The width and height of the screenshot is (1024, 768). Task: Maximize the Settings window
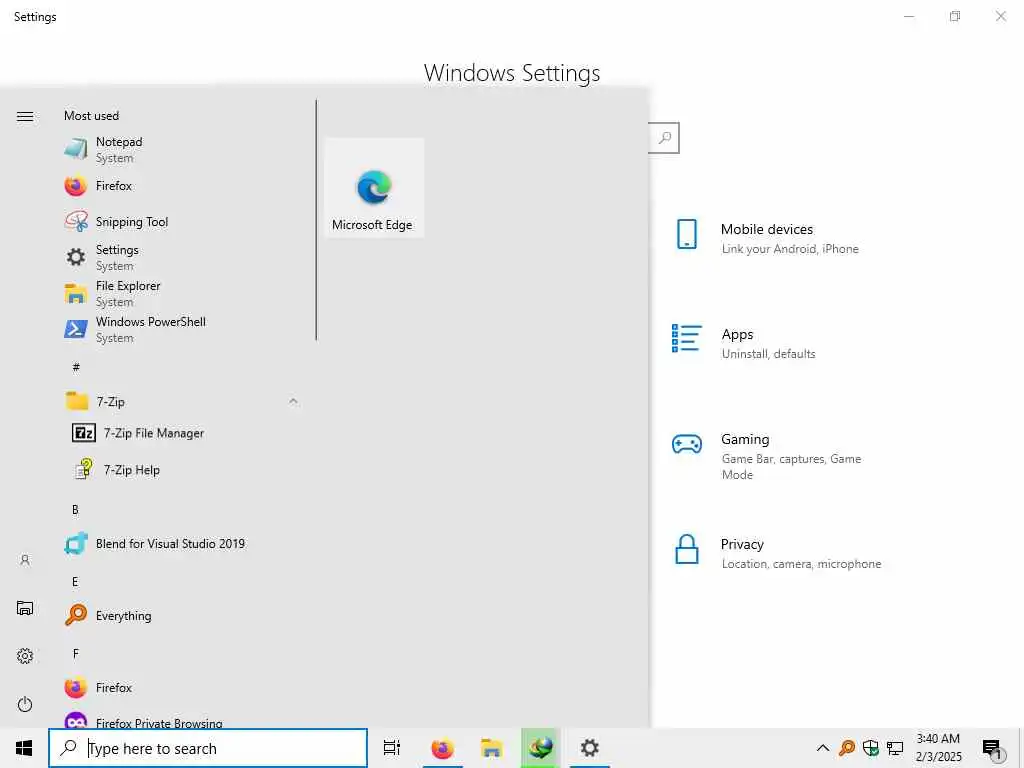coord(955,16)
